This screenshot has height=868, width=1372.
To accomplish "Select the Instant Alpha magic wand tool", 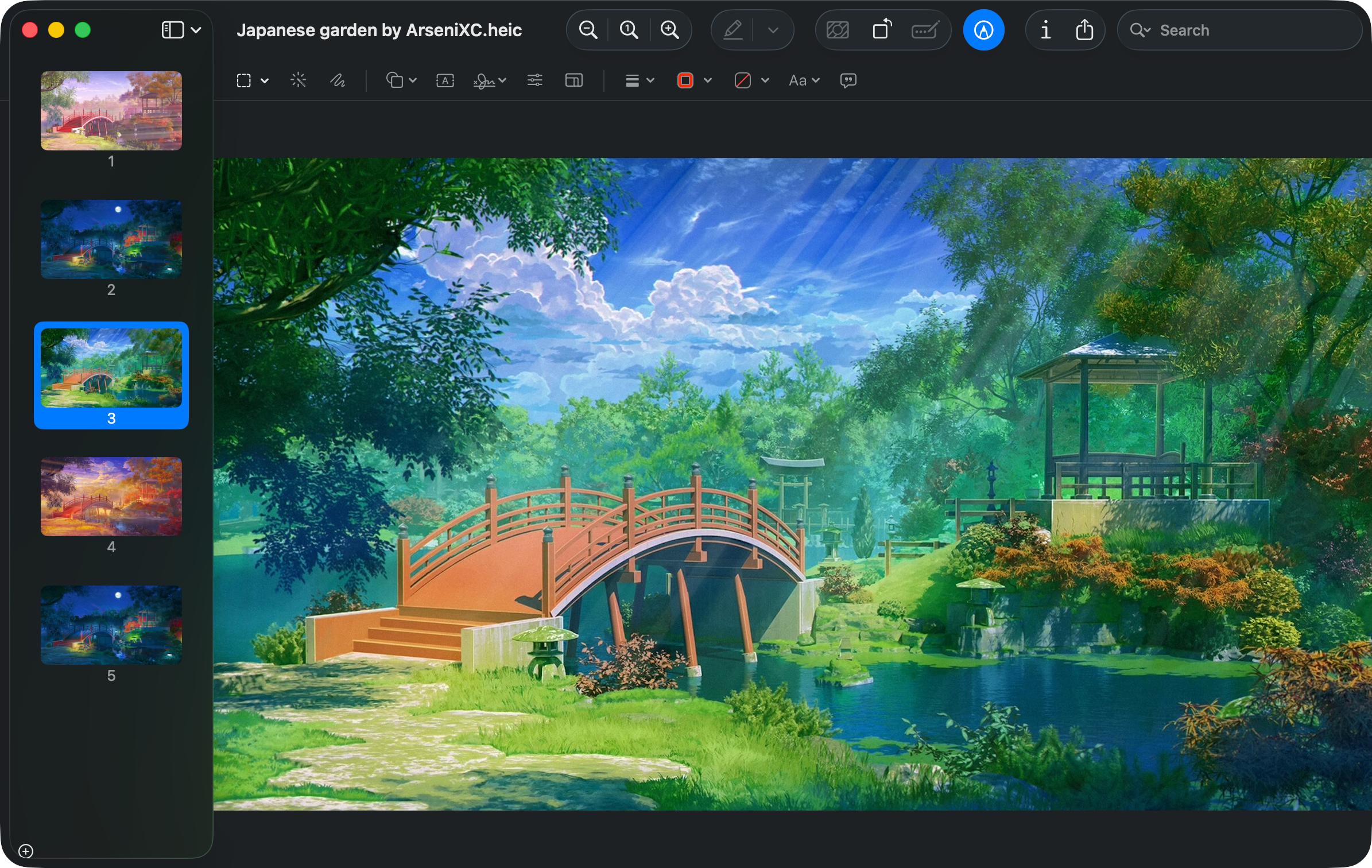I will [299, 80].
